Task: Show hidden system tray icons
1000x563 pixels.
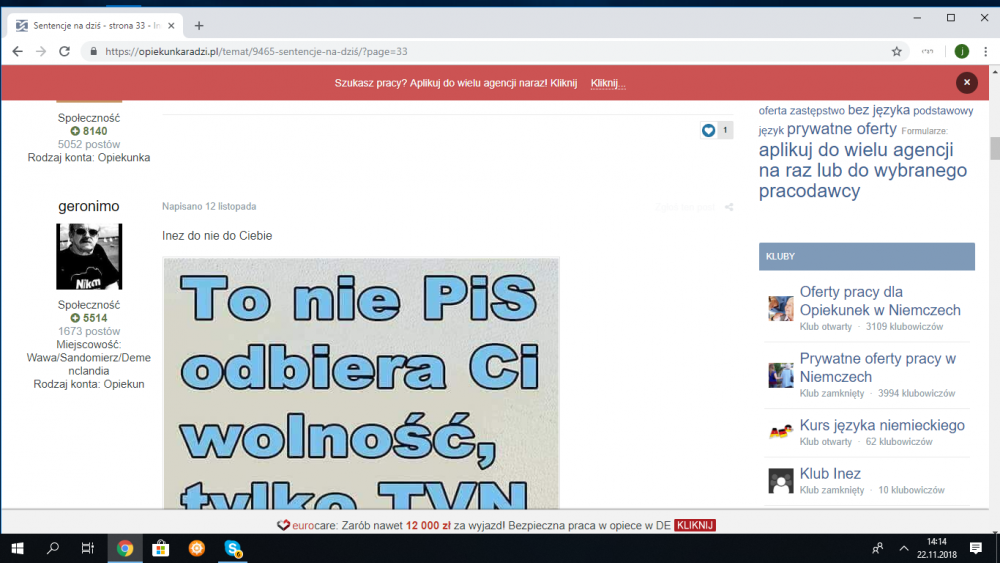Action: [x=904, y=548]
